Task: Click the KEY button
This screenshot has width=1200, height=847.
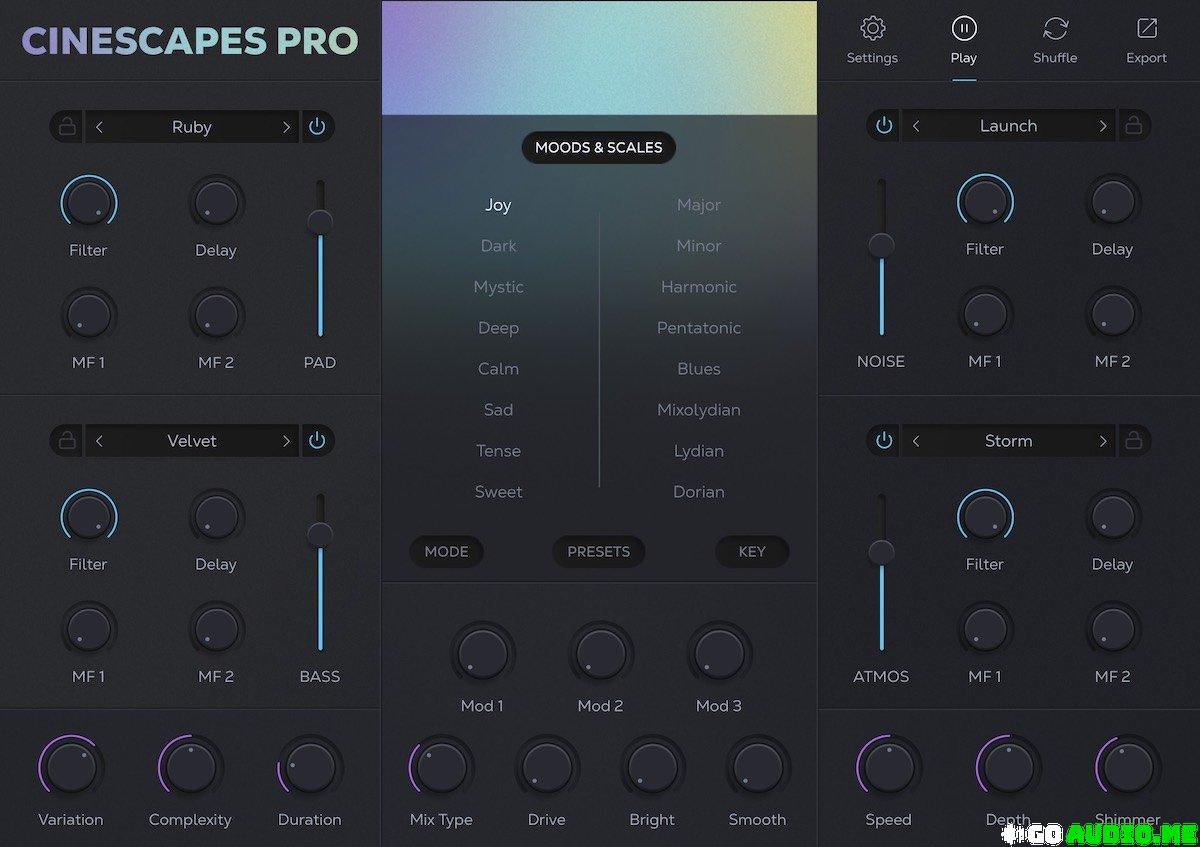Action: click(752, 552)
